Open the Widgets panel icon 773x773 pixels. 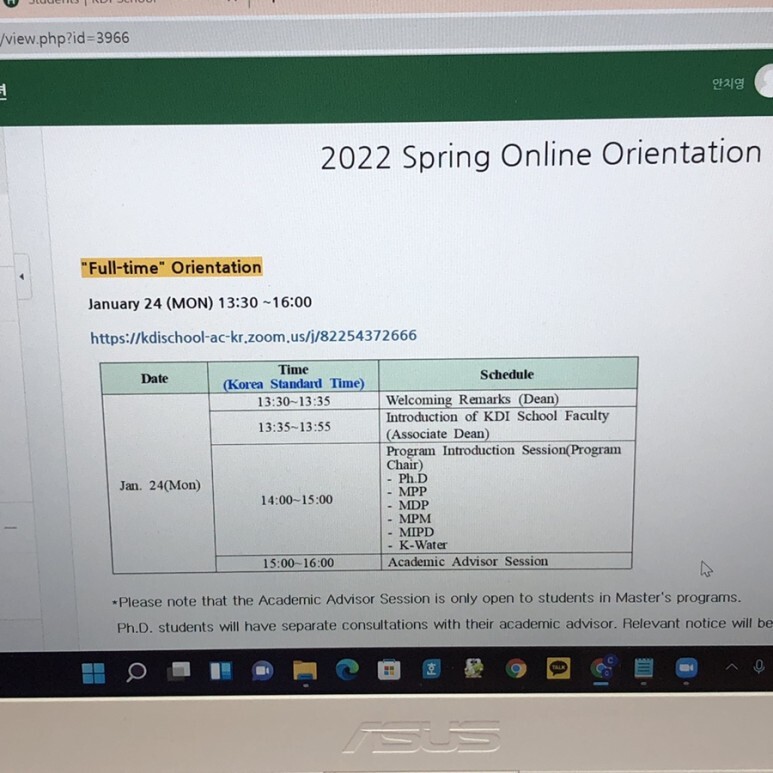(221, 671)
